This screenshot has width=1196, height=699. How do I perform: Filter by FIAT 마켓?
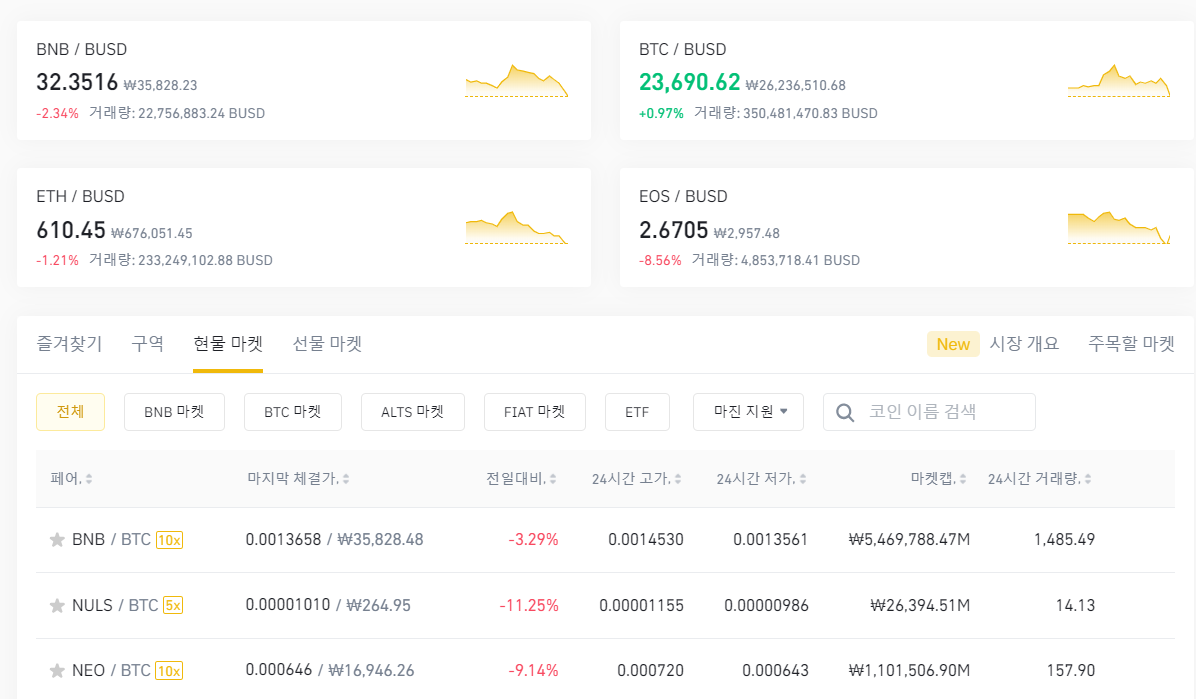[x=535, y=412]
